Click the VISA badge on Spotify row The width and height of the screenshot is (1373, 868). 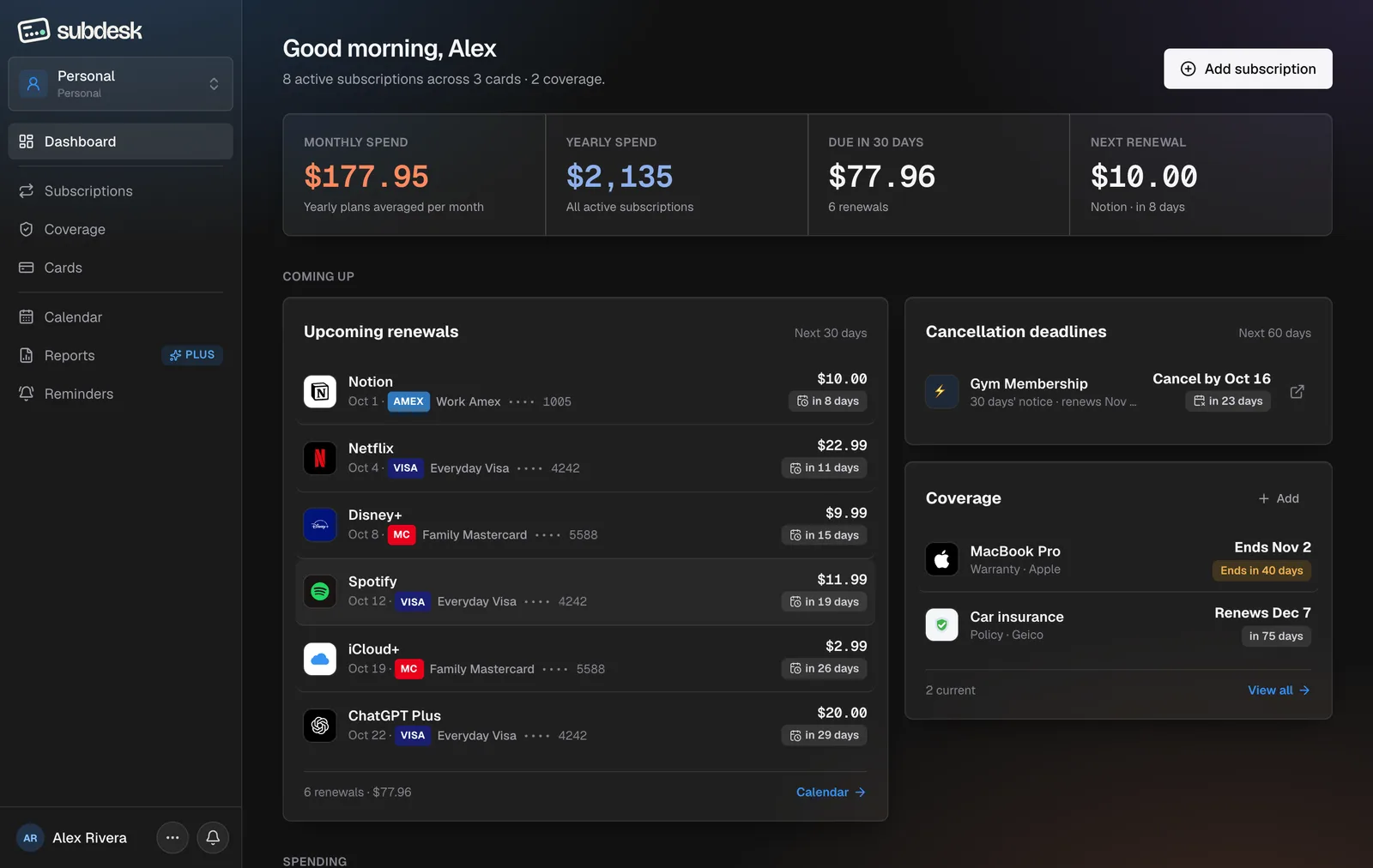[413, 602]
